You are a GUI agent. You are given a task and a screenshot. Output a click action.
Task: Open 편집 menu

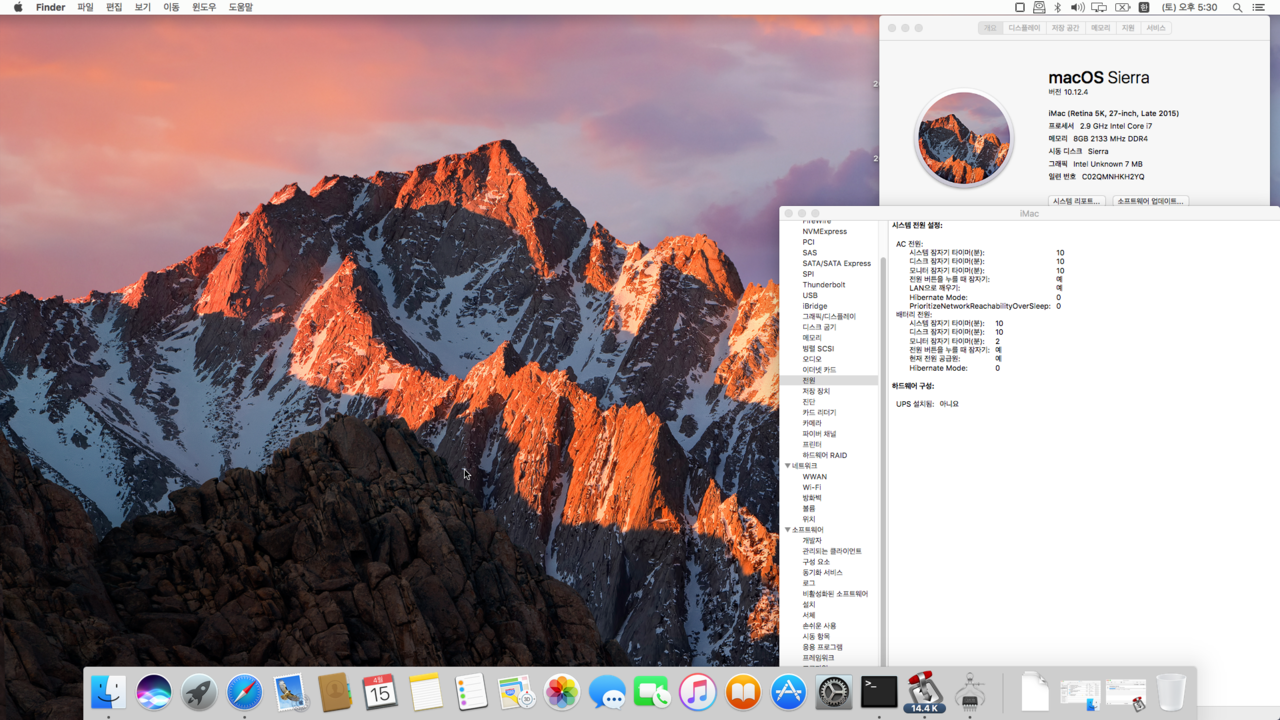pyautogui.click(x=114, y=7)
